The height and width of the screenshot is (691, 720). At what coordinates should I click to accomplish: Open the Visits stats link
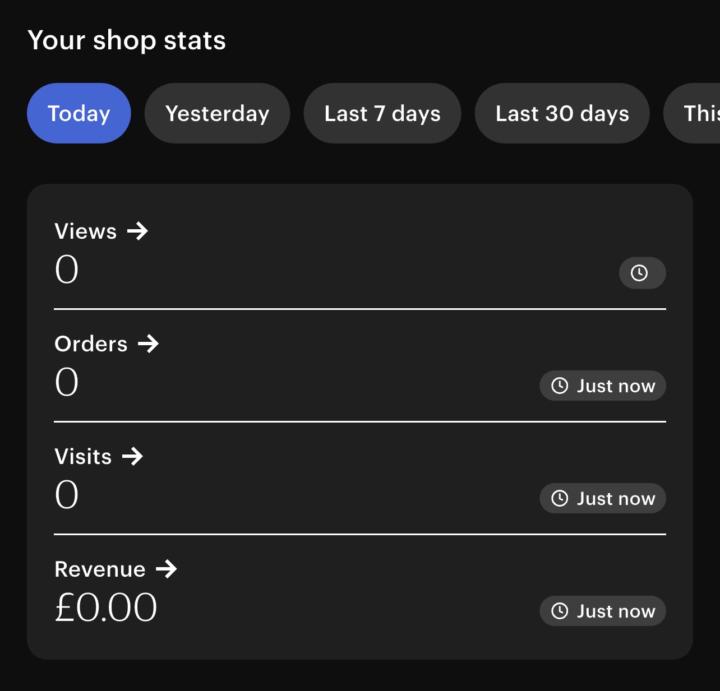[x=83, y=456]
